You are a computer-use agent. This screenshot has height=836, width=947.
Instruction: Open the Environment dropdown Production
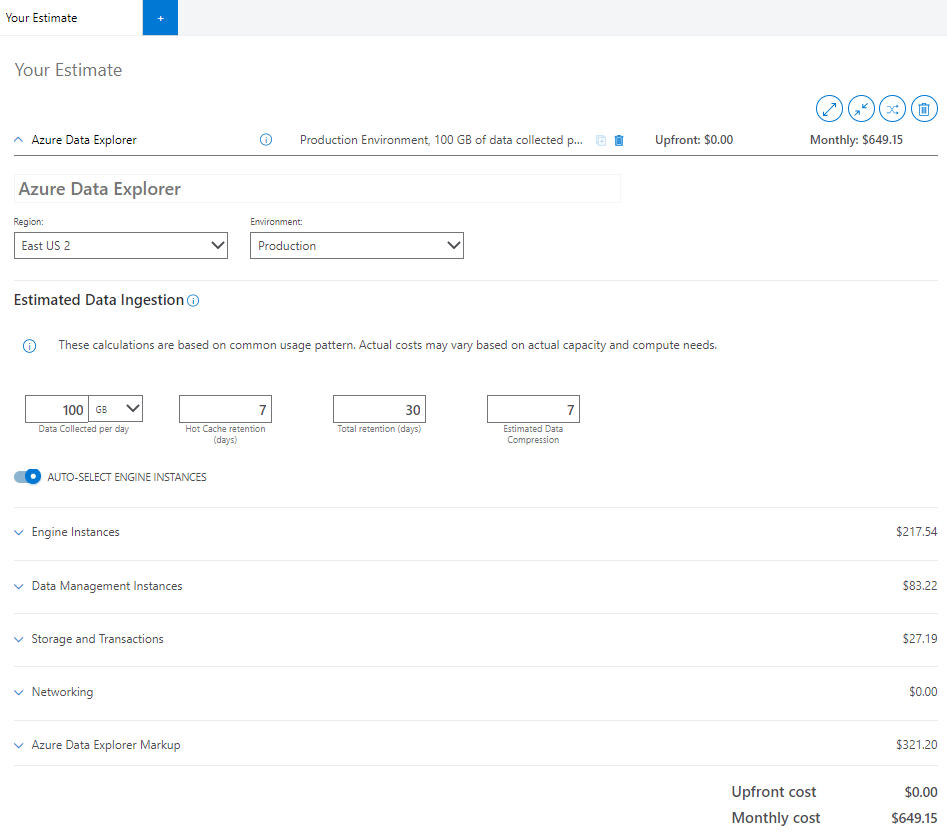point(357,245)
